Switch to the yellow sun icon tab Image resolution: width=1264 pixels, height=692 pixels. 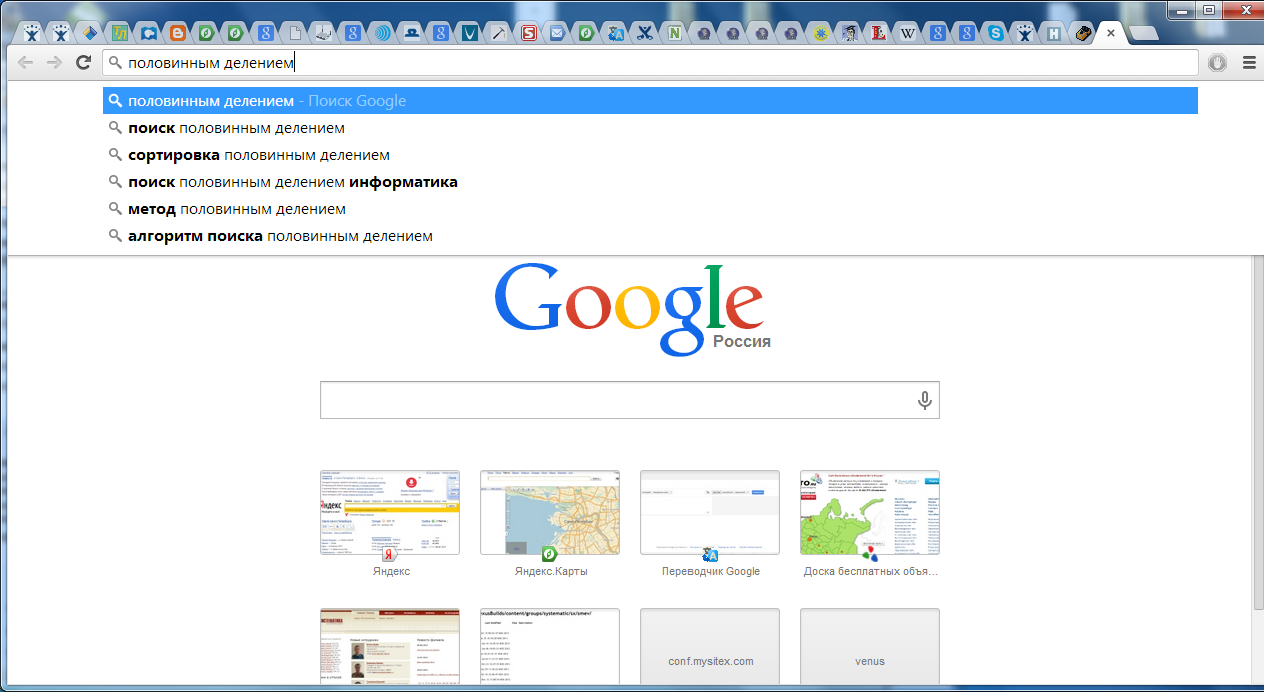click(x=820, y=33)
